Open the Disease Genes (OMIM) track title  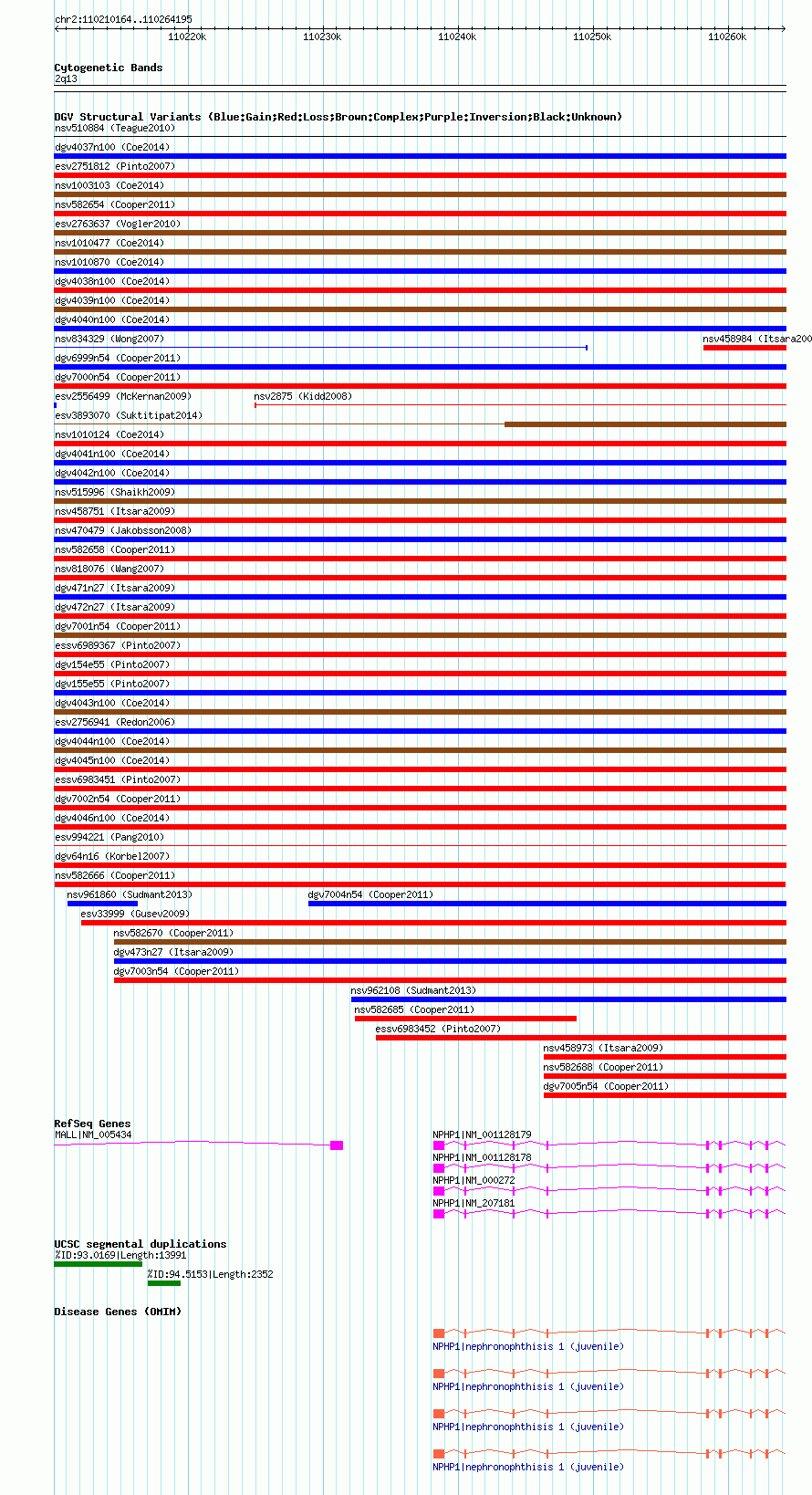point(118,1312)
